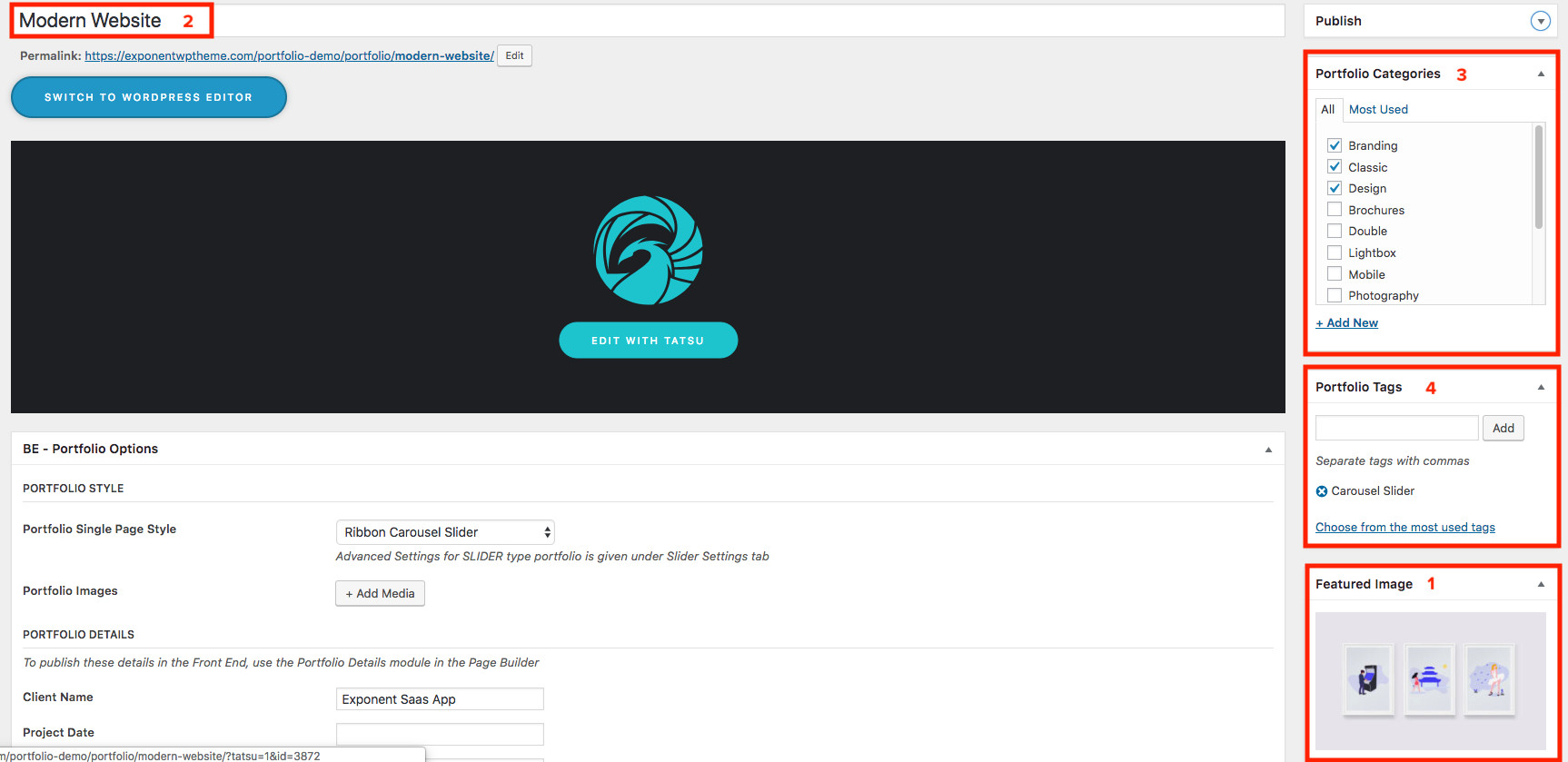Switch to the Most Used tab
Viewport: 1568px width, 762px height.
1378,109
